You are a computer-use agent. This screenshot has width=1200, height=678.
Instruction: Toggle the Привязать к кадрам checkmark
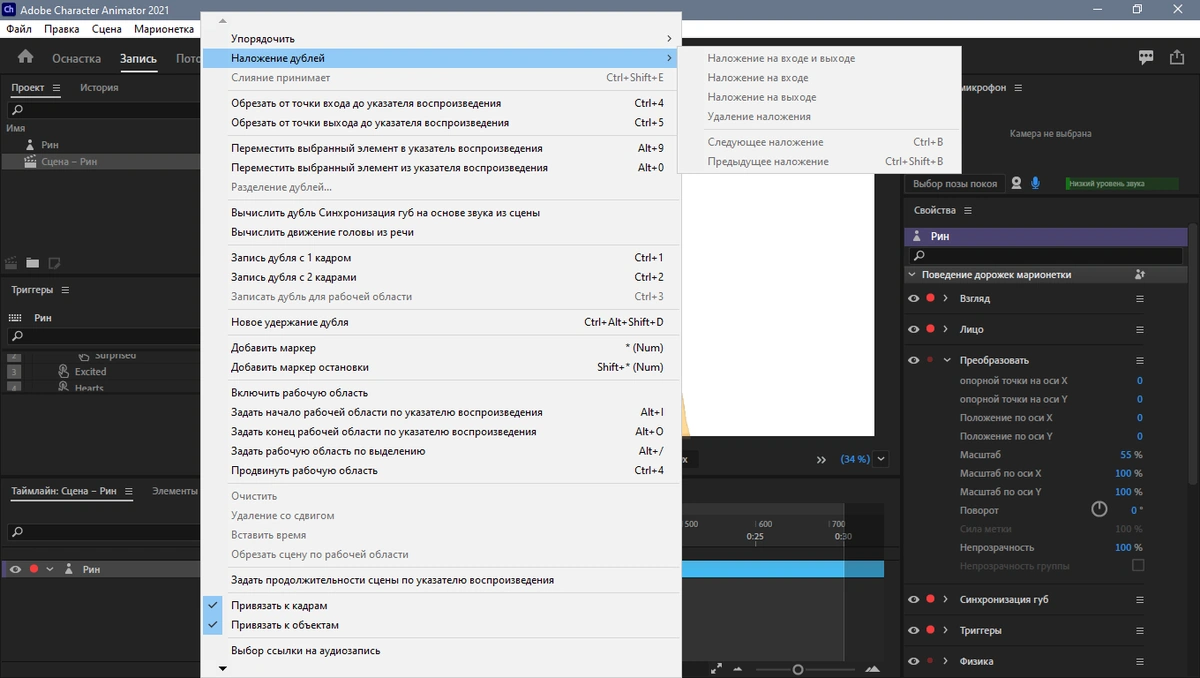click(212, 606)
